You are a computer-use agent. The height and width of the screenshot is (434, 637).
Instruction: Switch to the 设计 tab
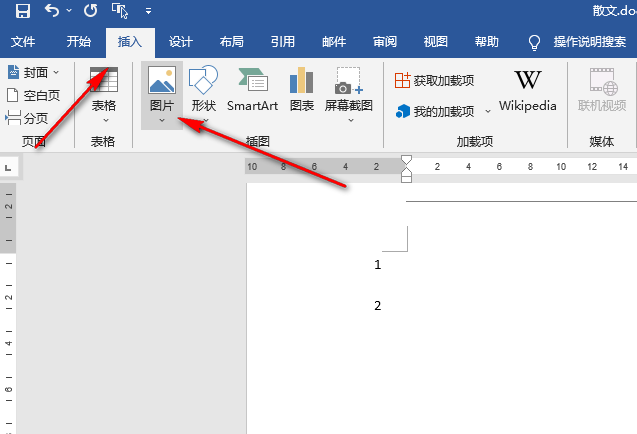[x=180, y=41]
